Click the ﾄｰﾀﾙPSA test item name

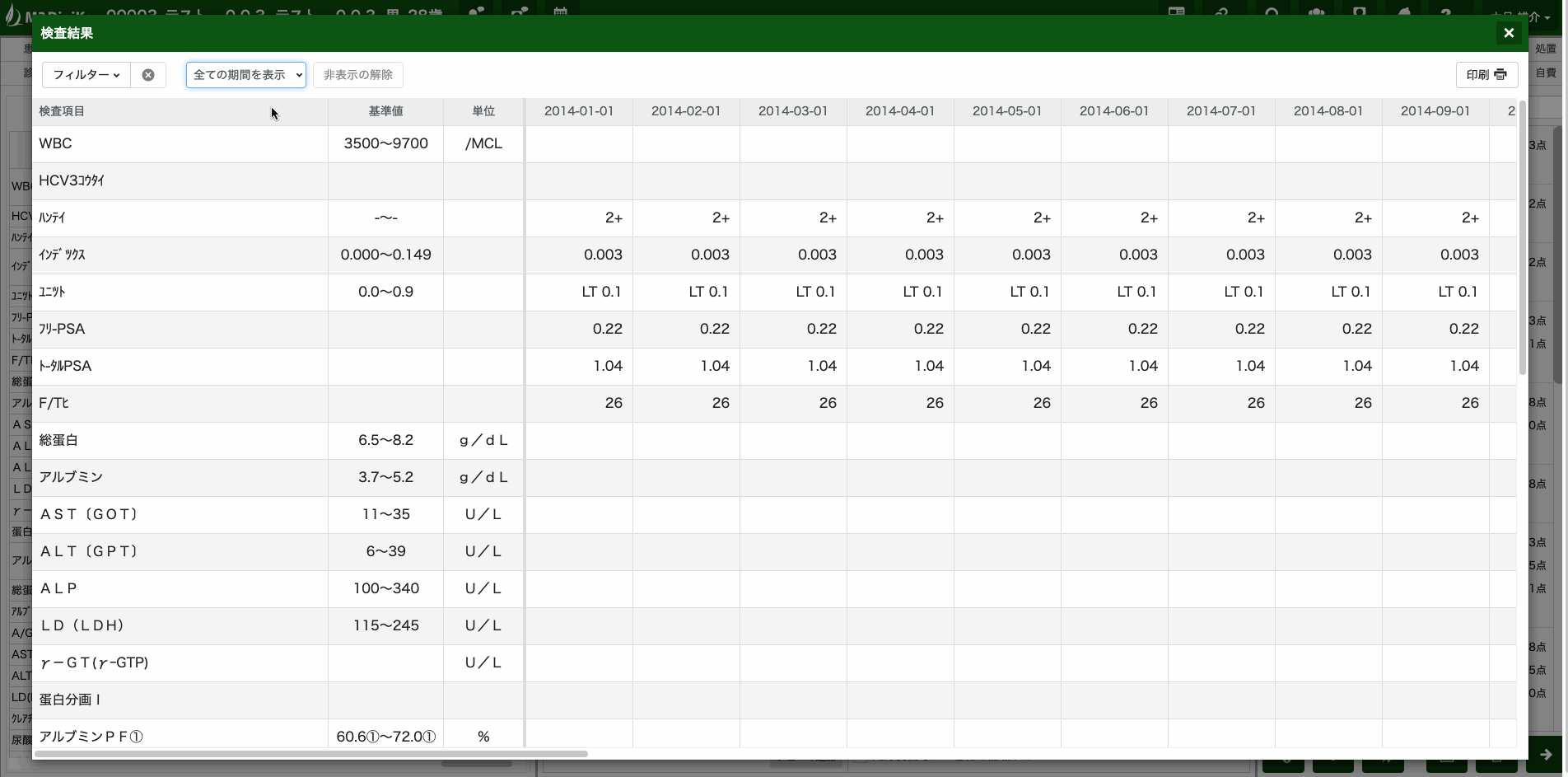tap(65, 366)
